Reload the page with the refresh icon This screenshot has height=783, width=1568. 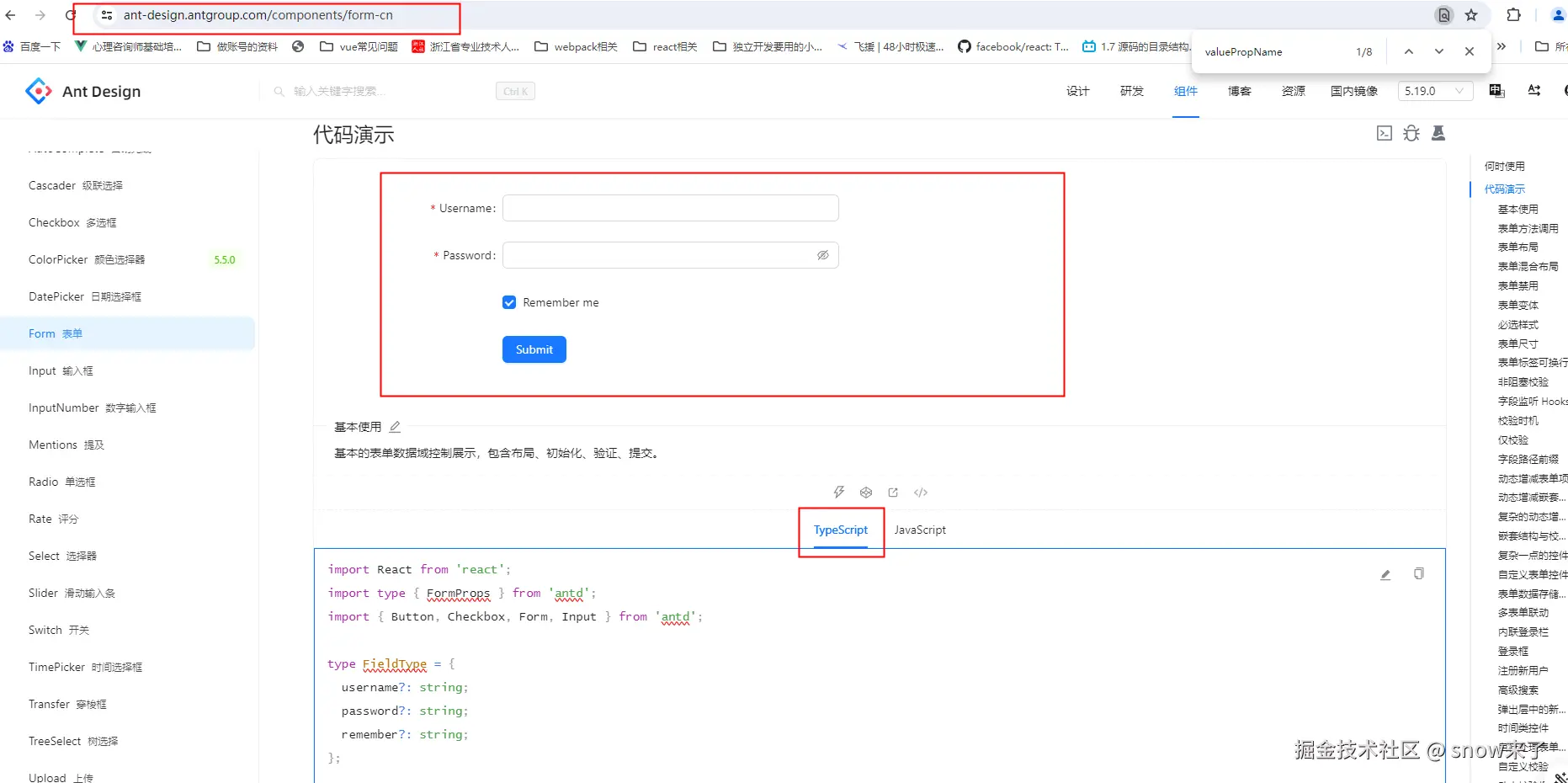pyautogui.click(x=71, y=15)
